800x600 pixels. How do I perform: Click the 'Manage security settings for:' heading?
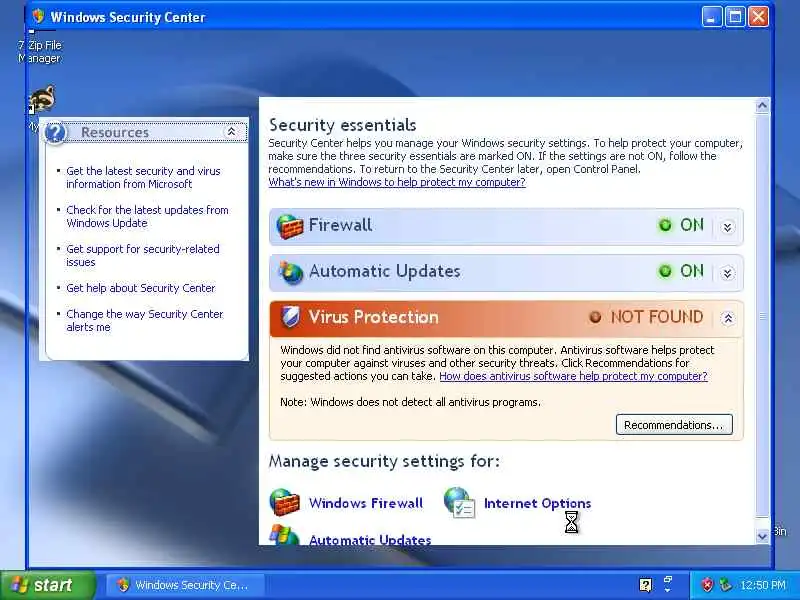(x=384, y=461)
